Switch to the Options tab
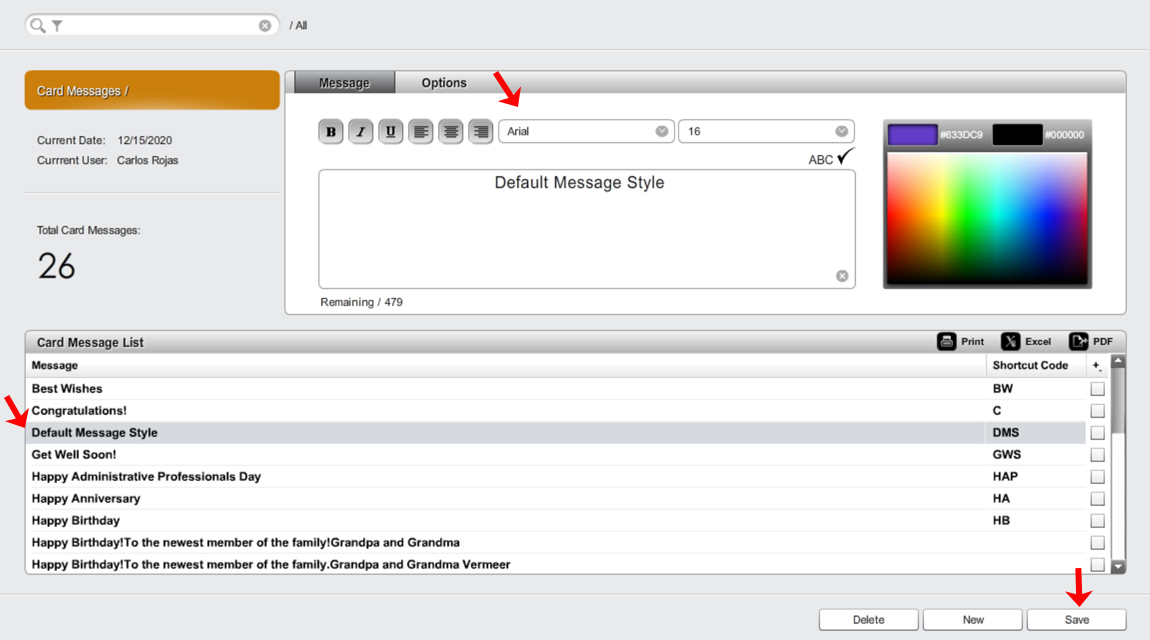This screenshot has height=640, width=1150. coord(444,83)
